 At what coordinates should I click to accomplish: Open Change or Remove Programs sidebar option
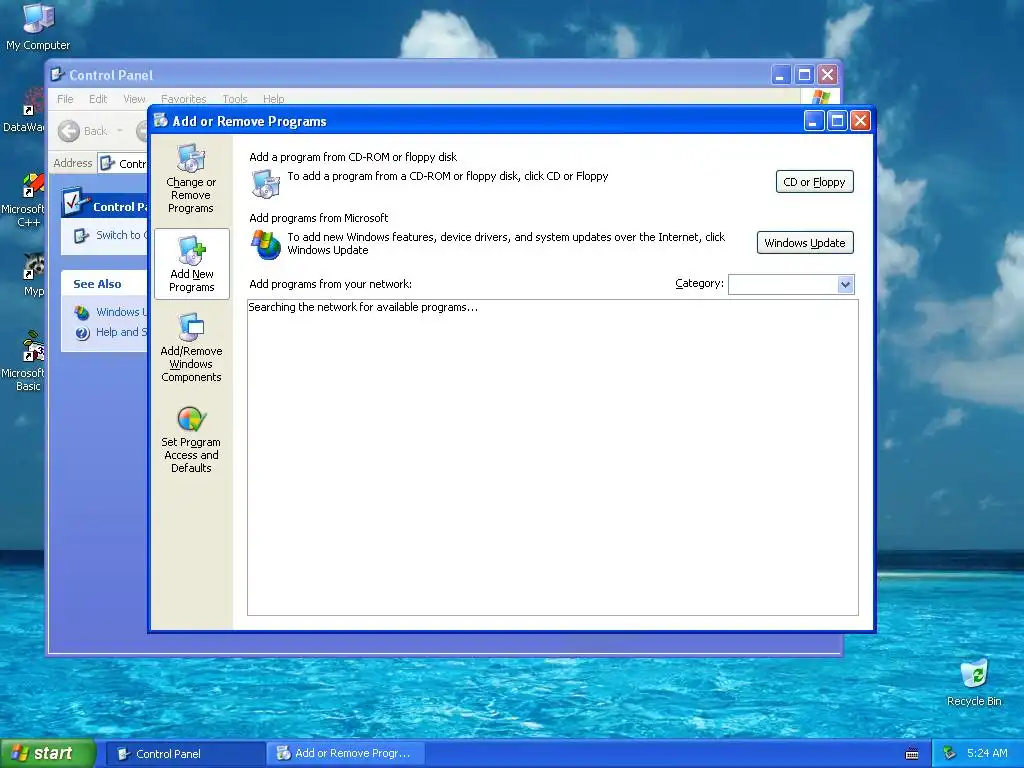[x=191, y=178]
